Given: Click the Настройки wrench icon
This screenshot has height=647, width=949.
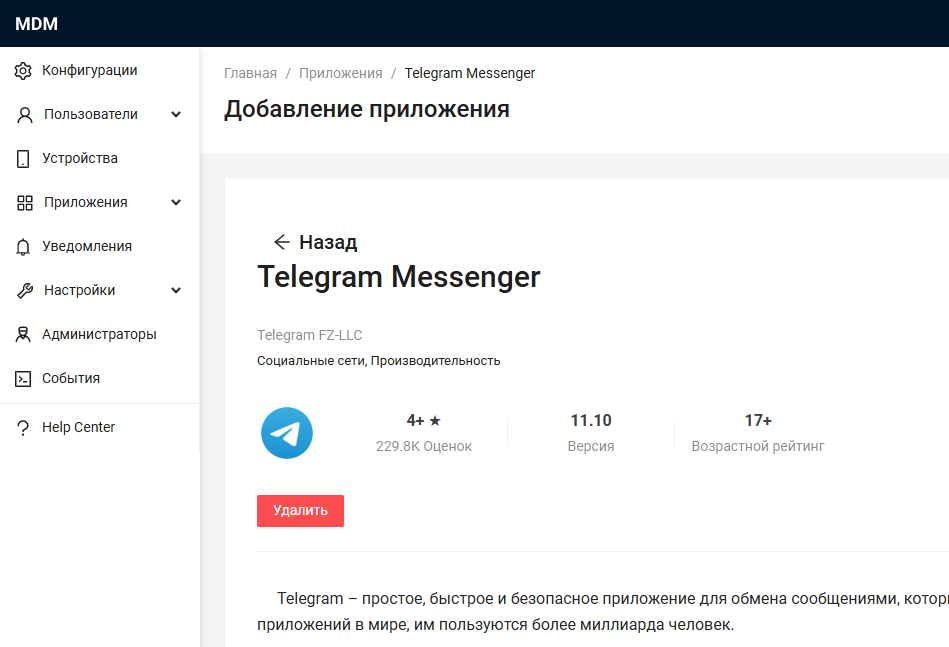Looking at the screenshot, I should point(25,291).
